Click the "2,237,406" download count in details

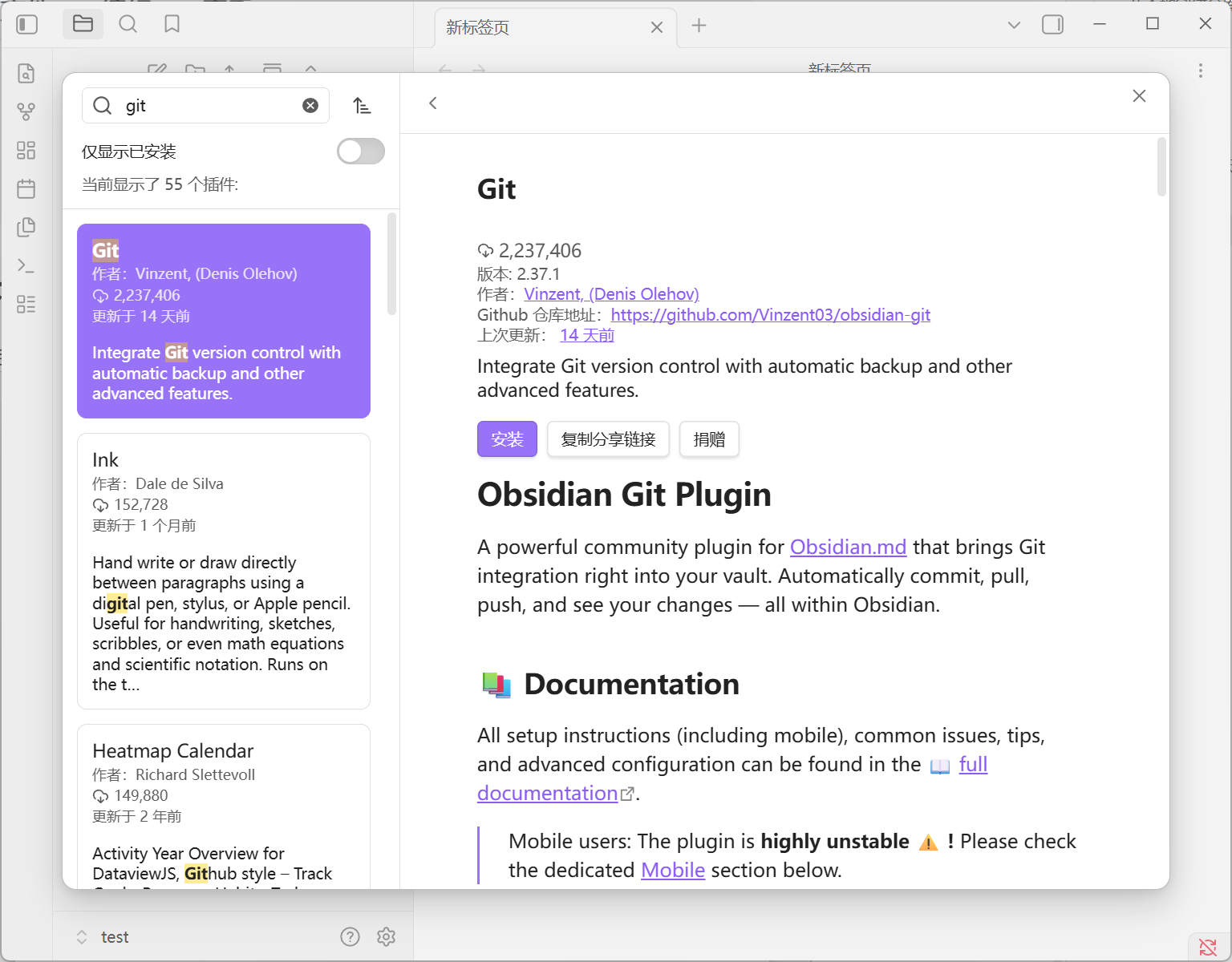coord(540,251)
